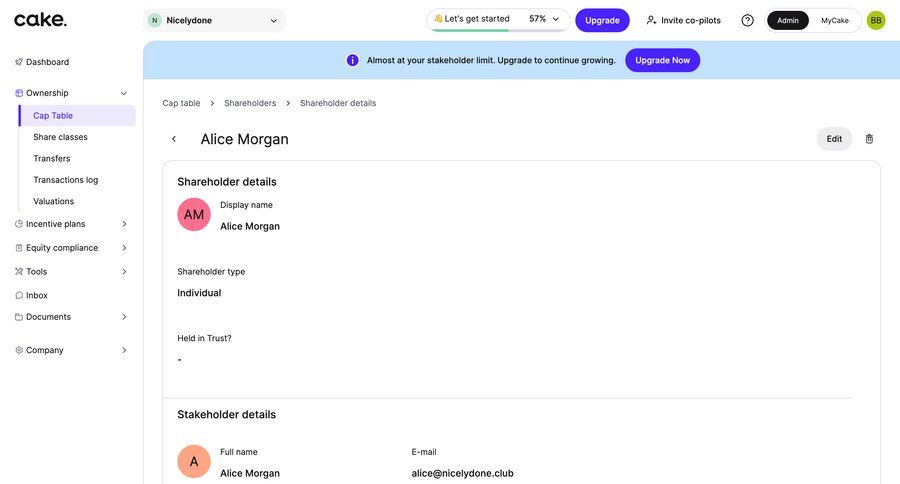Viewport: 900px width, 484px height.
Task: Expand the Let's get started progress dropdown
Action: tap(497, 19)
